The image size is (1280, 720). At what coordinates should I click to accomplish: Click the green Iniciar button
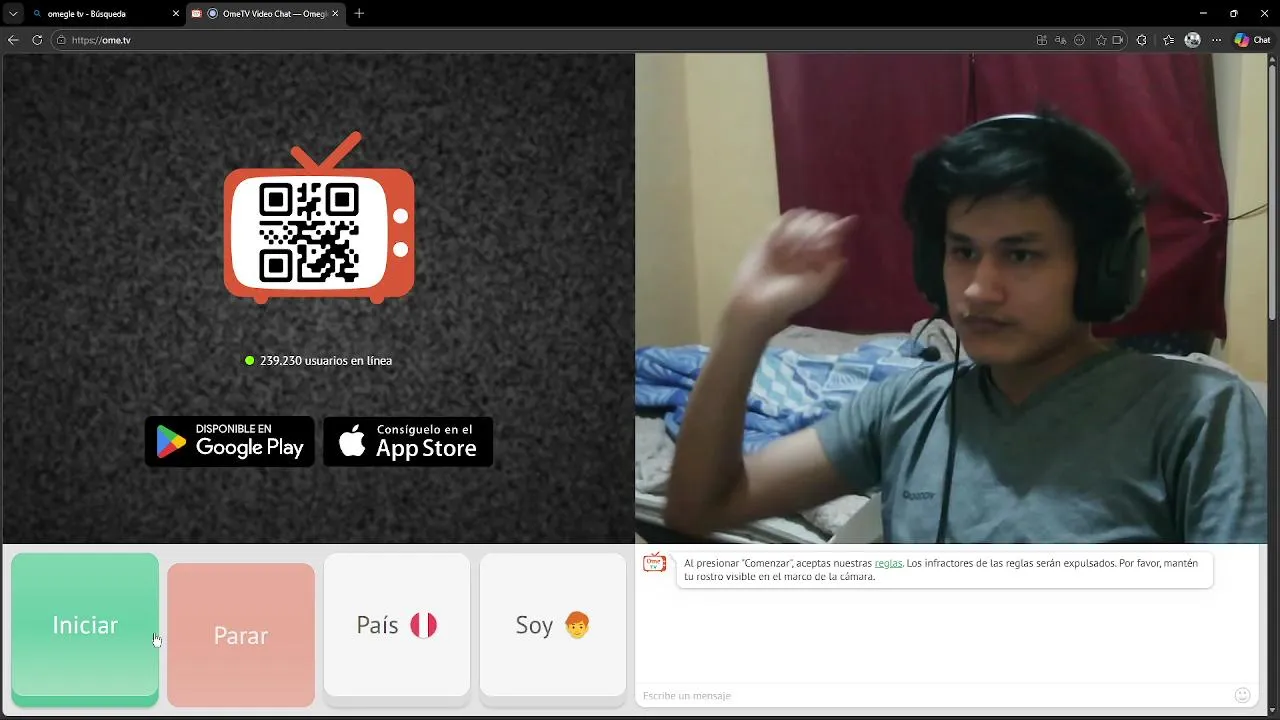pos(85,628)
